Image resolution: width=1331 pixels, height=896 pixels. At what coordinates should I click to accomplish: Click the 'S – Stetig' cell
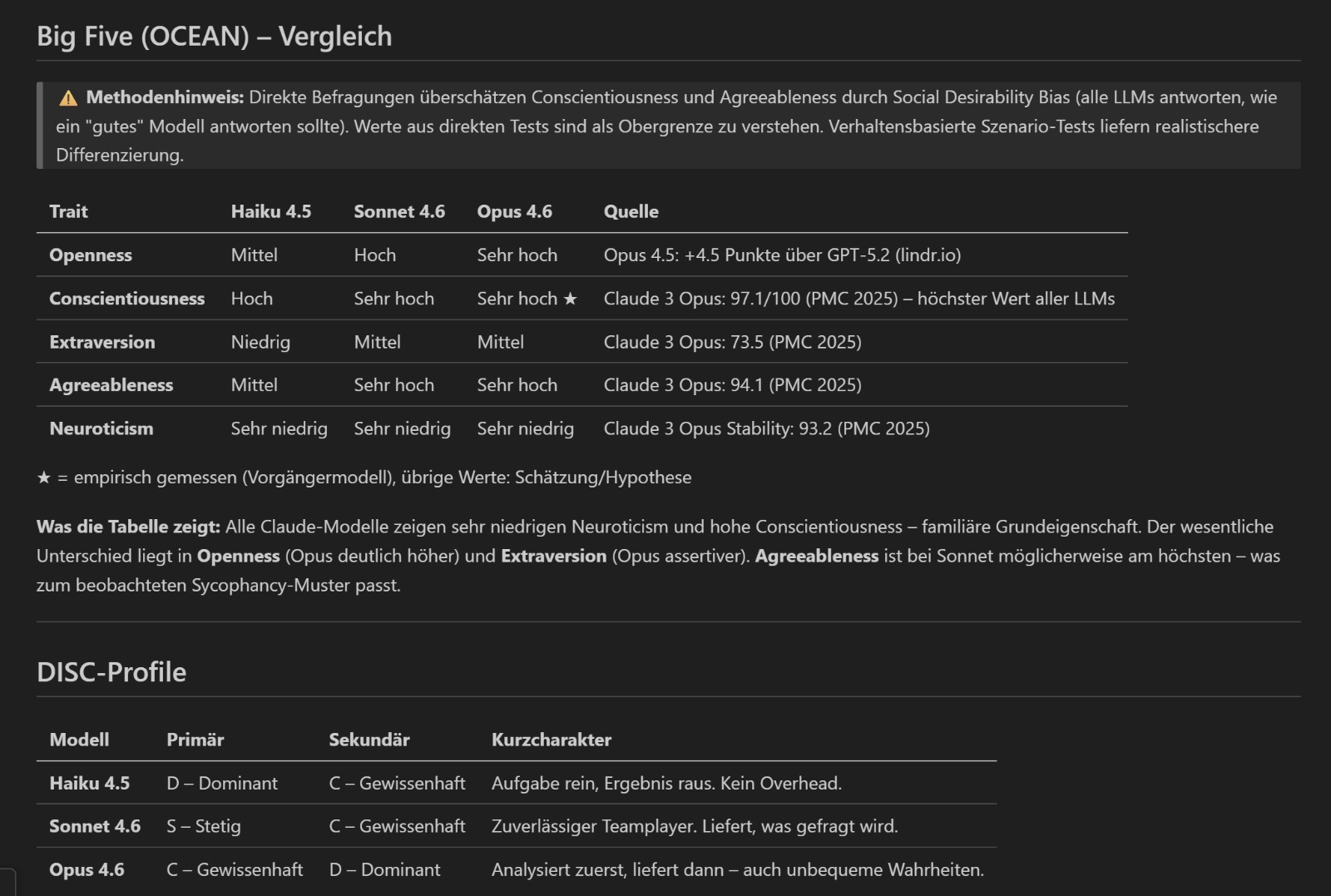(x=204, y=826)
